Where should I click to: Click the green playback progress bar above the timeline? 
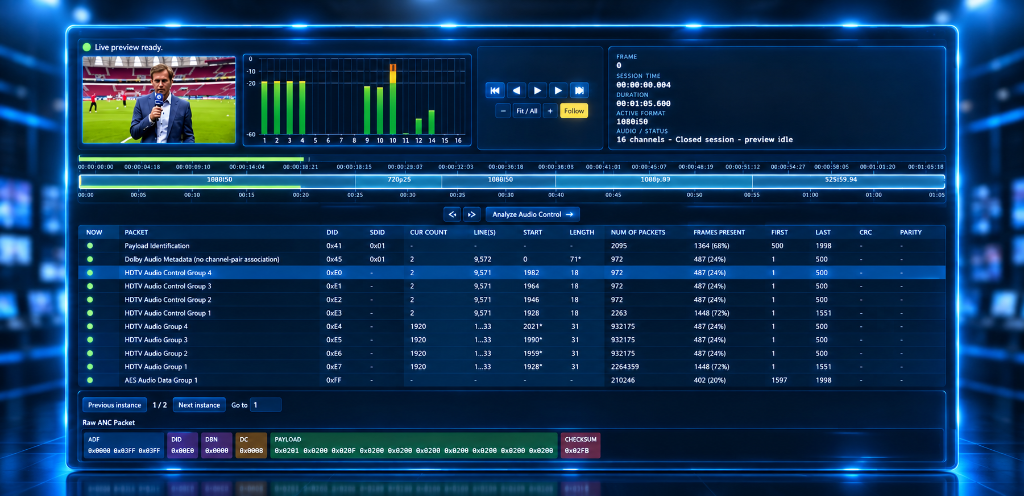point(191,159)
